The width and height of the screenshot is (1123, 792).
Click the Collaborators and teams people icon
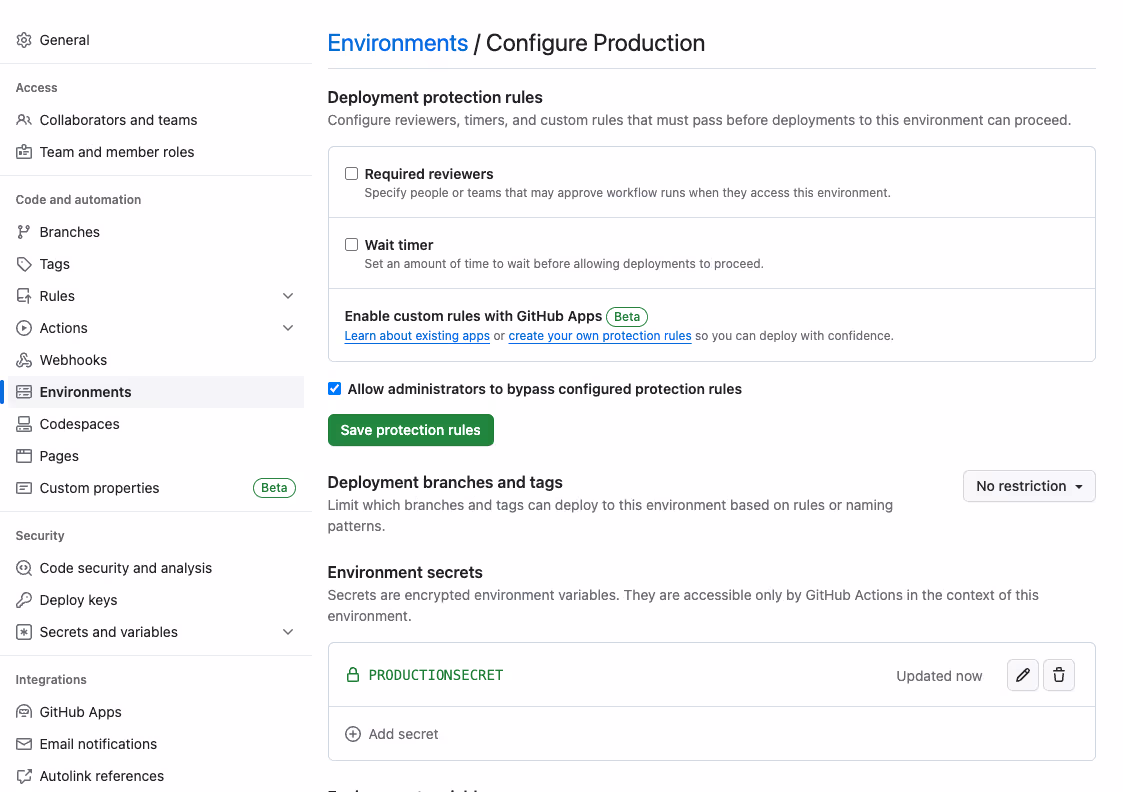[x=24, y=120]
